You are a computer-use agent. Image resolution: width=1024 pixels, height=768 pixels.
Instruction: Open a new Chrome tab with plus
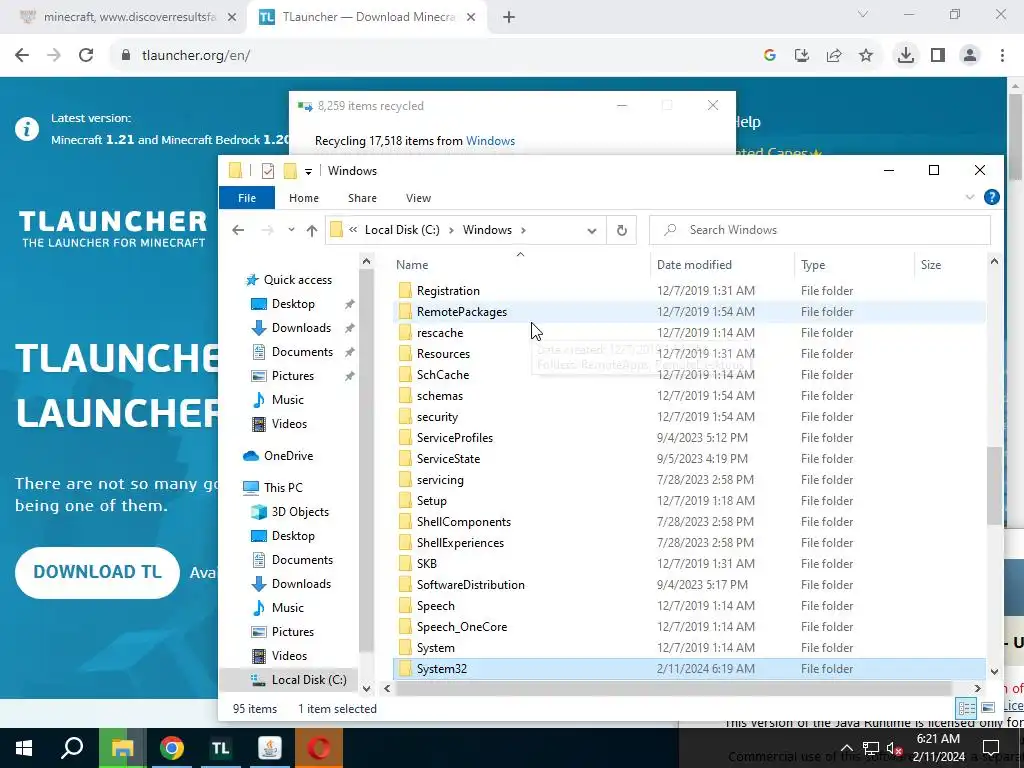pos(509,18)
